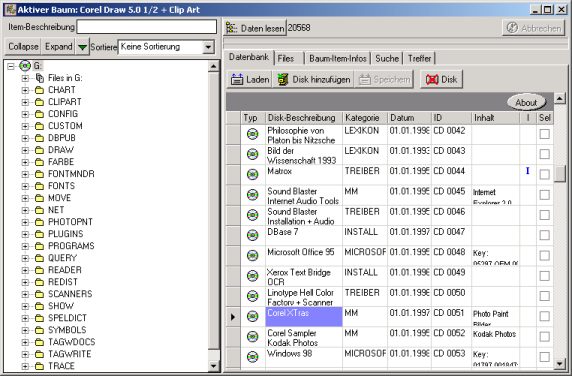
Task: Tick the Sel checkbox for Corel XTras
Action: pyautogui.click(x=544, y=316)
